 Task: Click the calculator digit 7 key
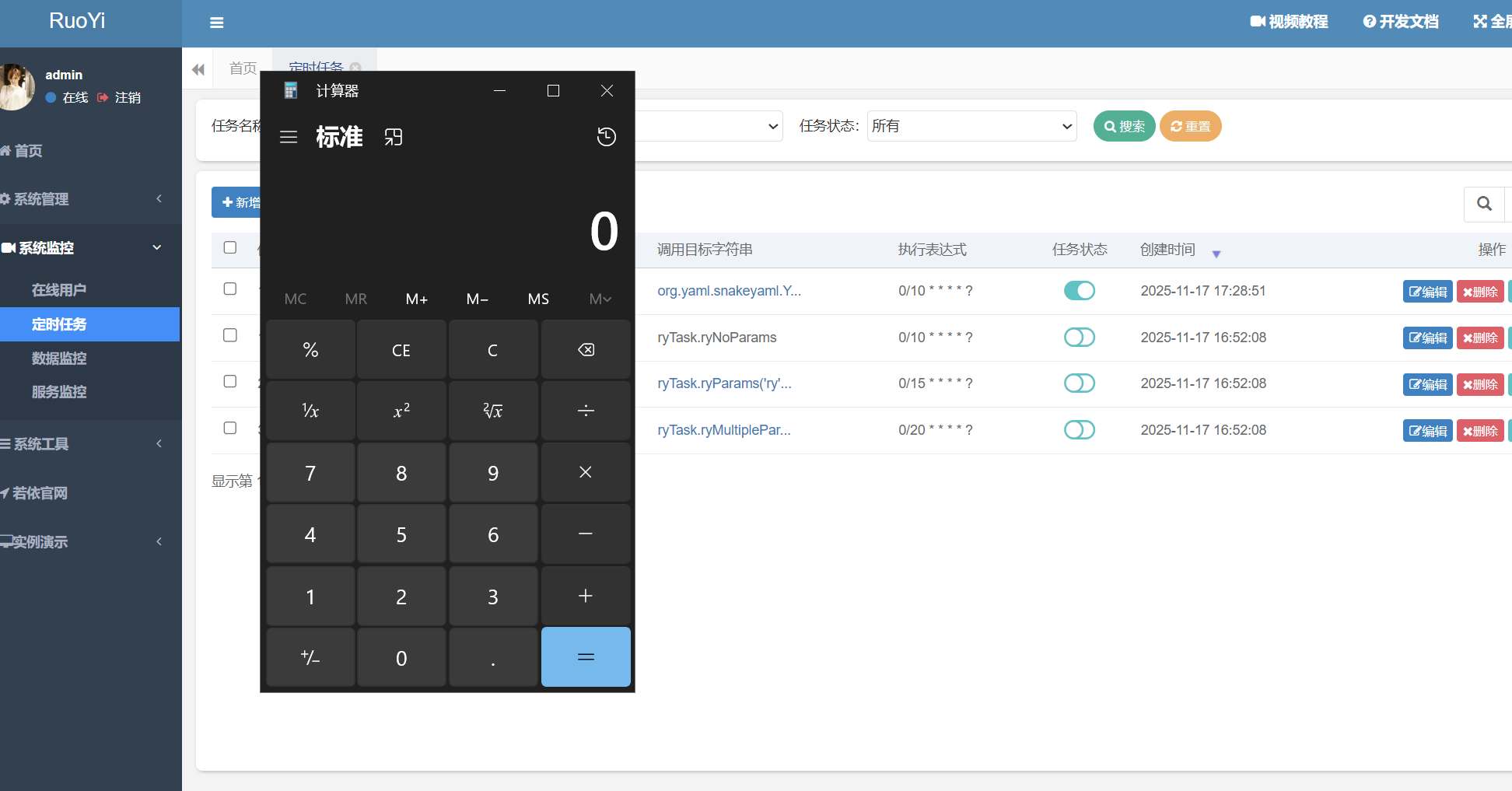(x=310, y=473)
